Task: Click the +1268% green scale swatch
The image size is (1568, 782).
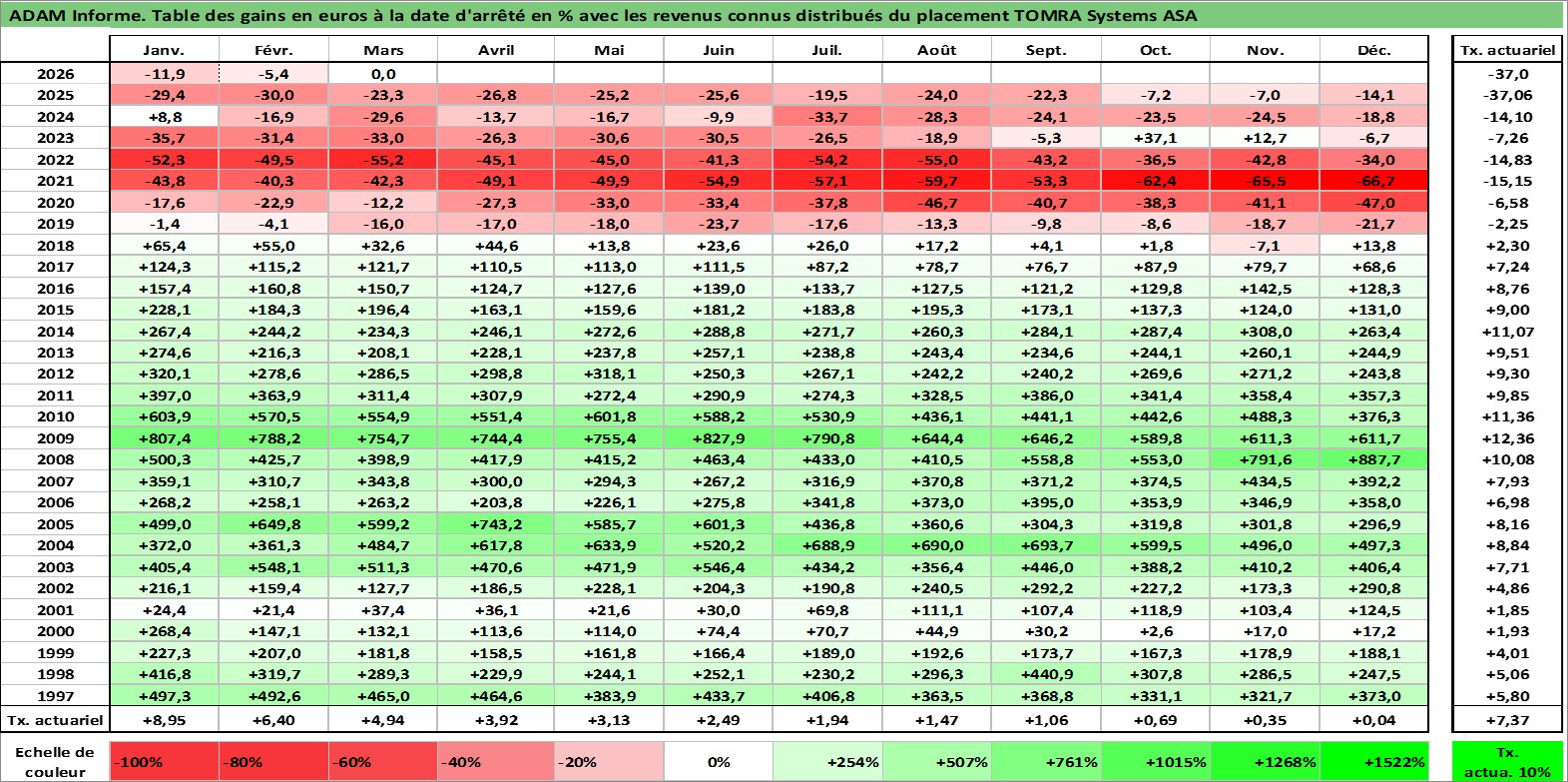Action: pos(1265,761)
